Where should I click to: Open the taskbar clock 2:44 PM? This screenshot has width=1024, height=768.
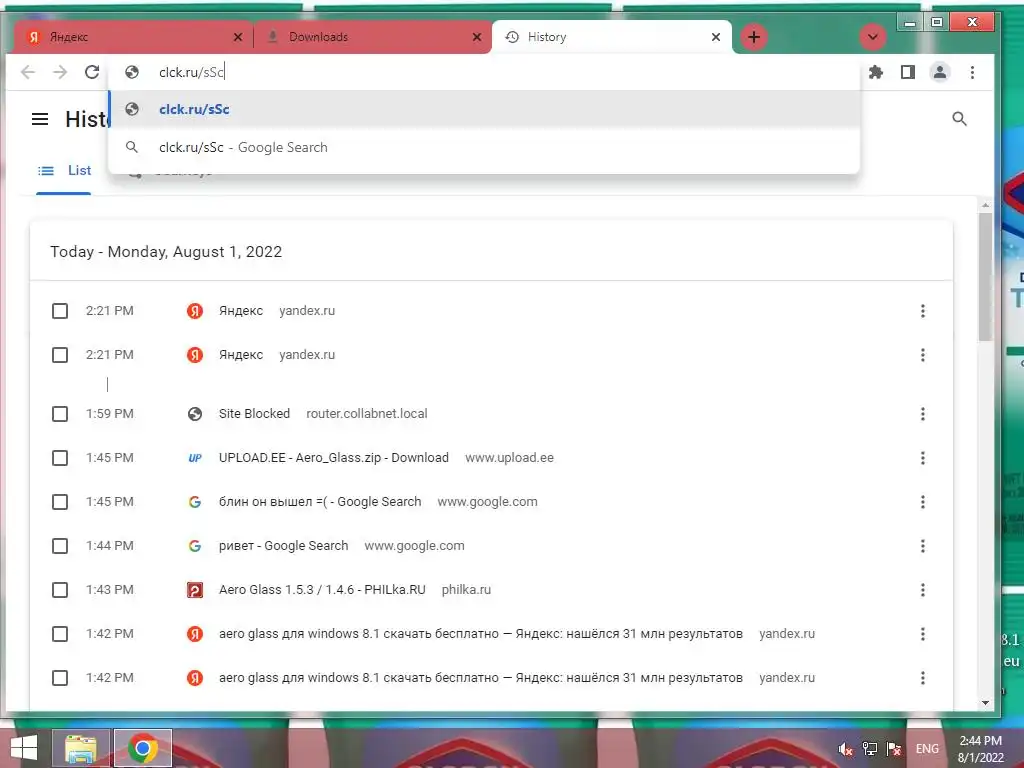point(980,748)
